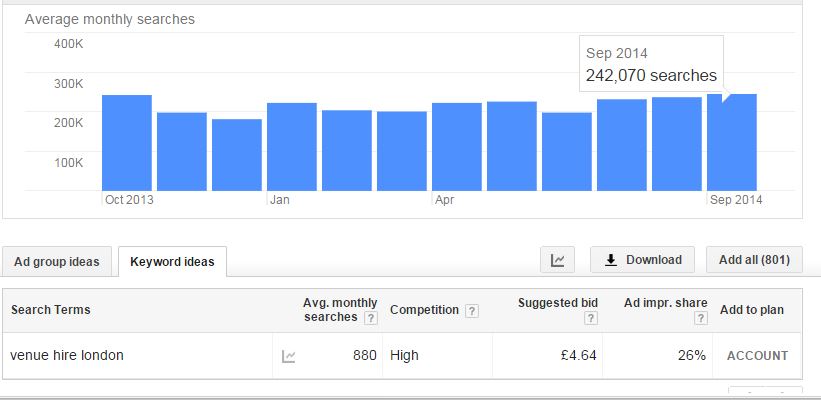Click the Apr bar in the chart
Image resolution: width=821 pixels, height=400 pixels.
(x=457, y=147)
